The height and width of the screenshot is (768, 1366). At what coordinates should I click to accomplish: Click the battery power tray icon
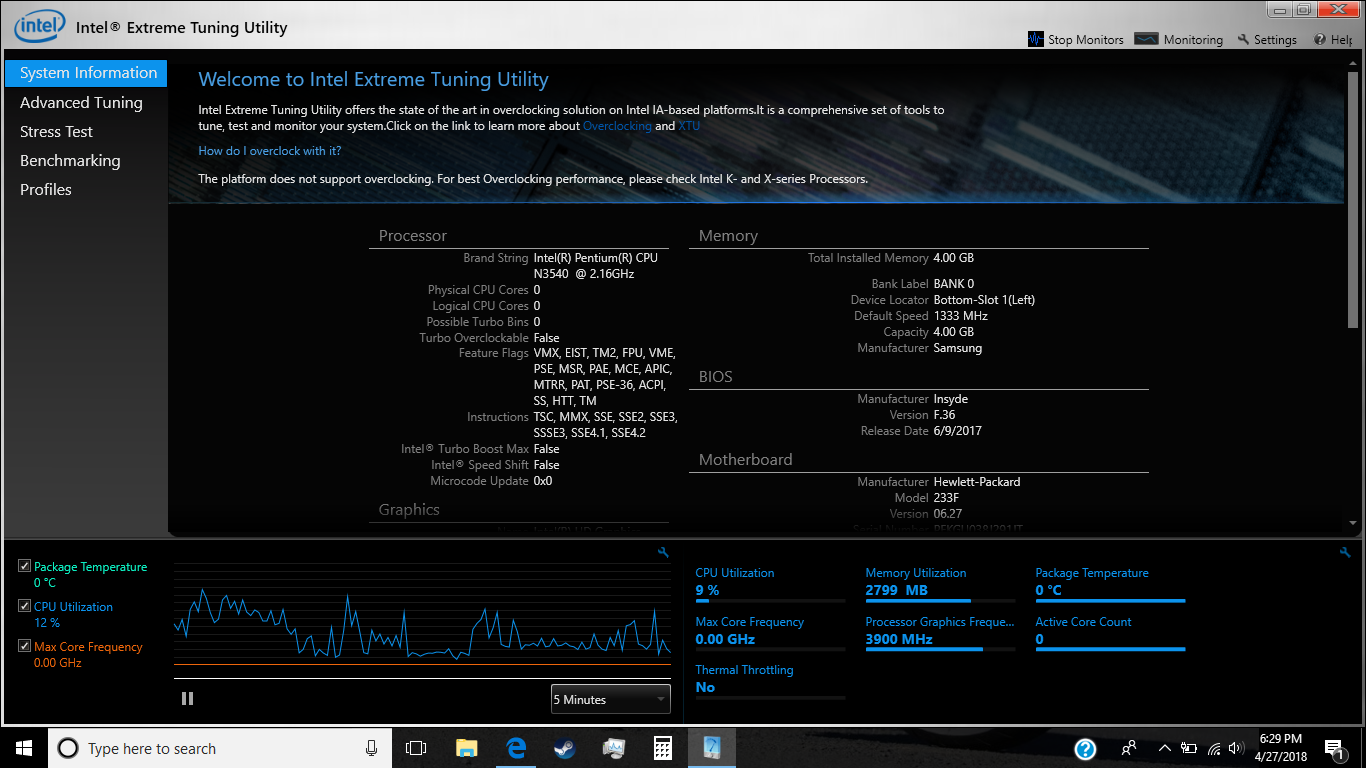pos(1189,748)
